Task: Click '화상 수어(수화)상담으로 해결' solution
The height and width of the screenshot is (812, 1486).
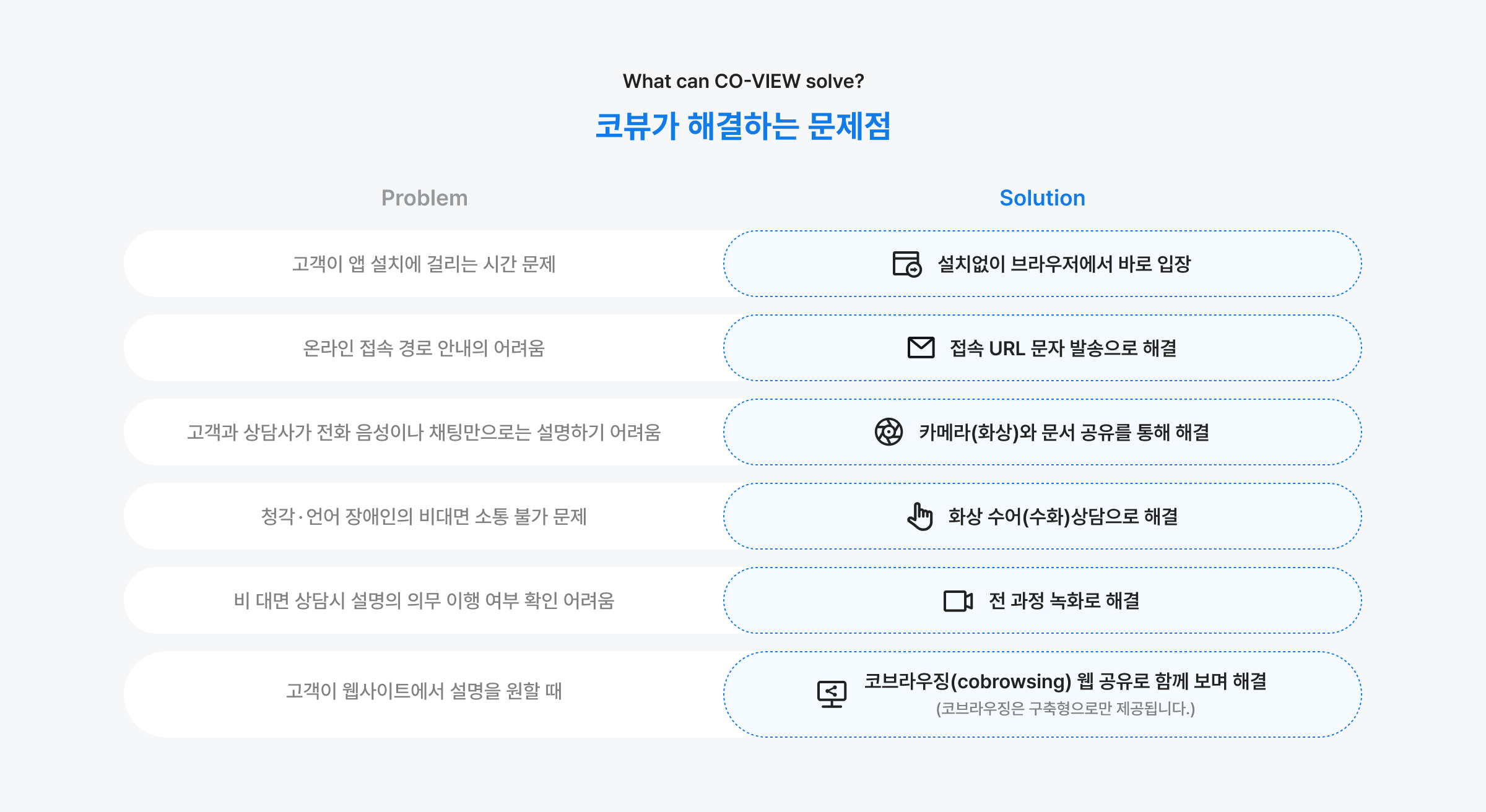Action: click(1063, 516)
